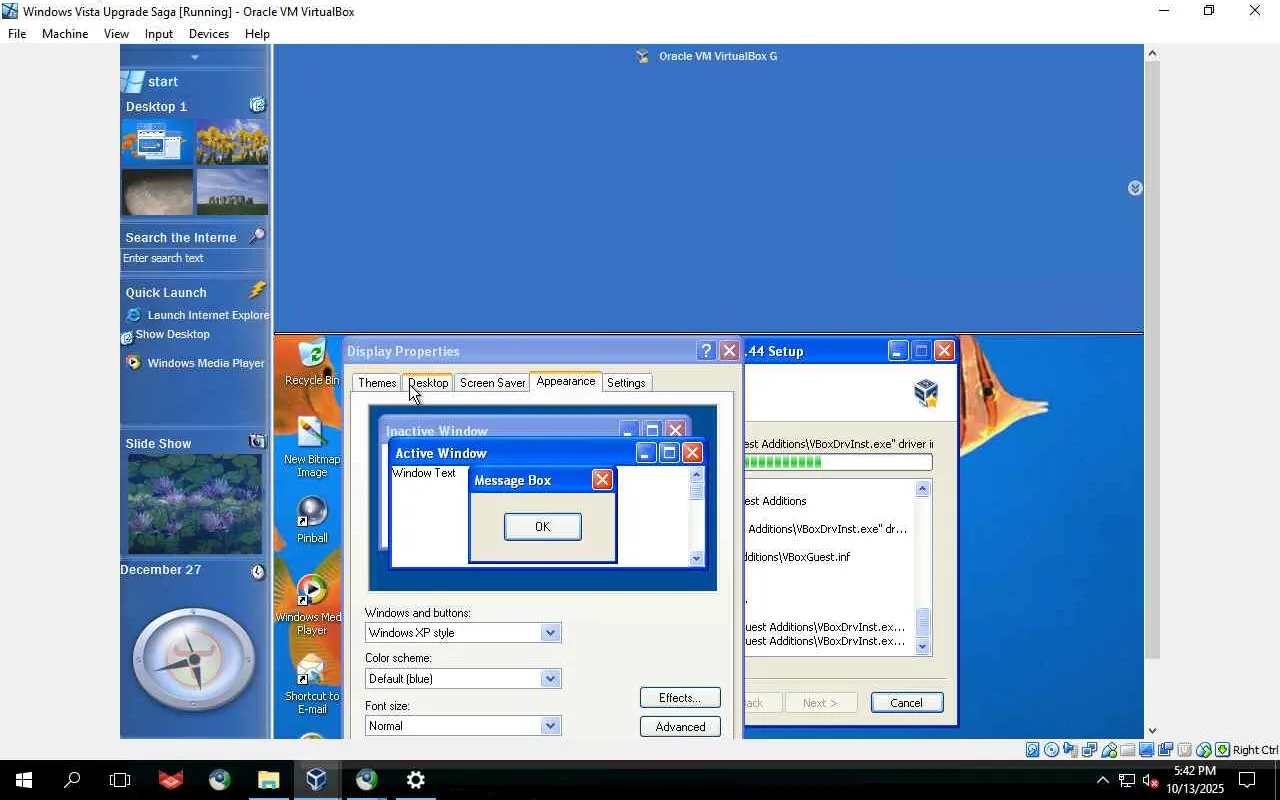Switch to the Desktop tab
Screen dimensions: 1280x800
[428, 383]
